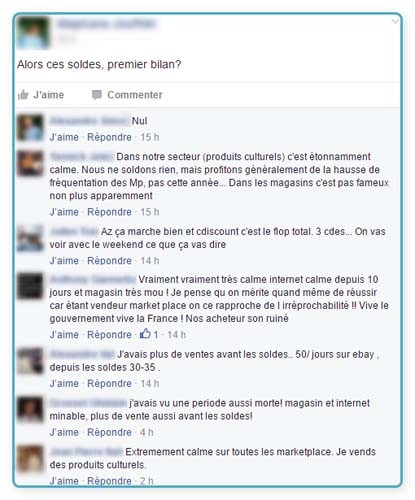Screen dimensions: 415x500
Task: Open the post author's profile picture
Action: [x=33, y=33]
